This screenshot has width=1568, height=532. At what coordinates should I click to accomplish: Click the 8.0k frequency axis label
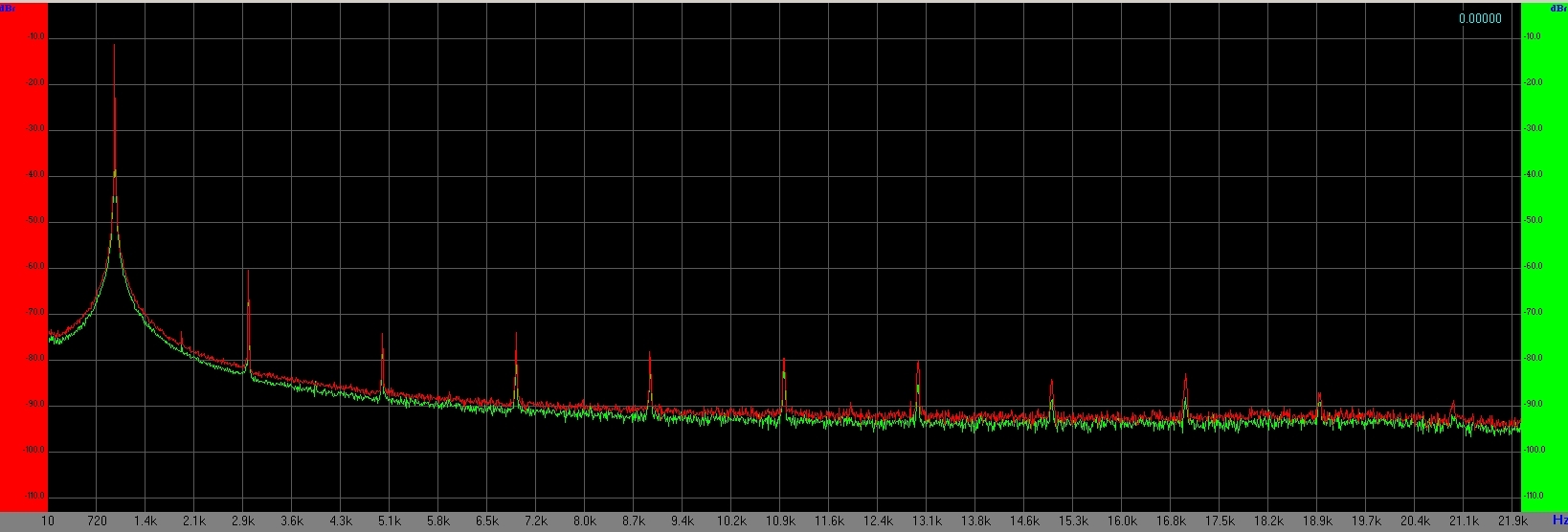[x=584, y=521]
